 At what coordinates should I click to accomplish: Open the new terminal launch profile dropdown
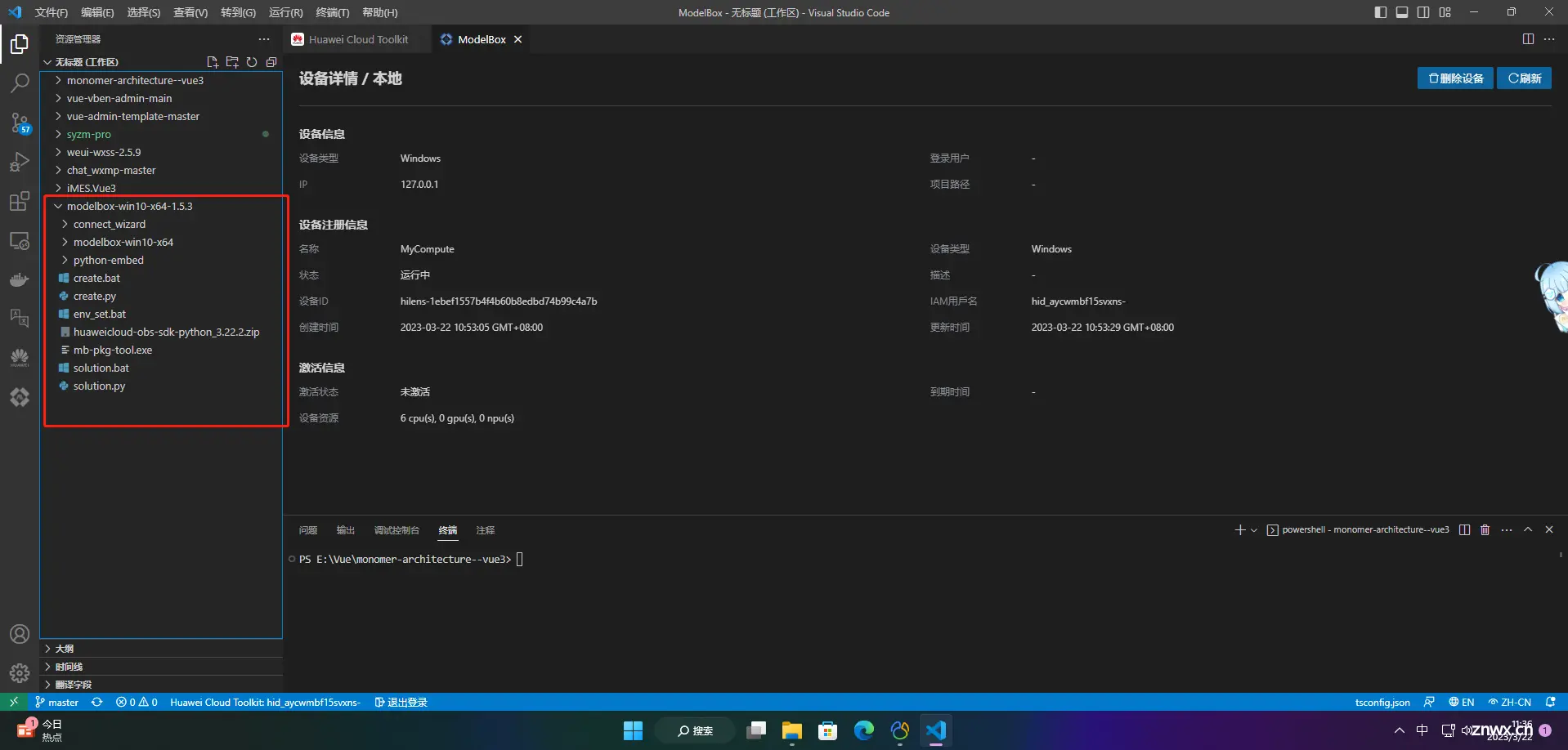1254,530
